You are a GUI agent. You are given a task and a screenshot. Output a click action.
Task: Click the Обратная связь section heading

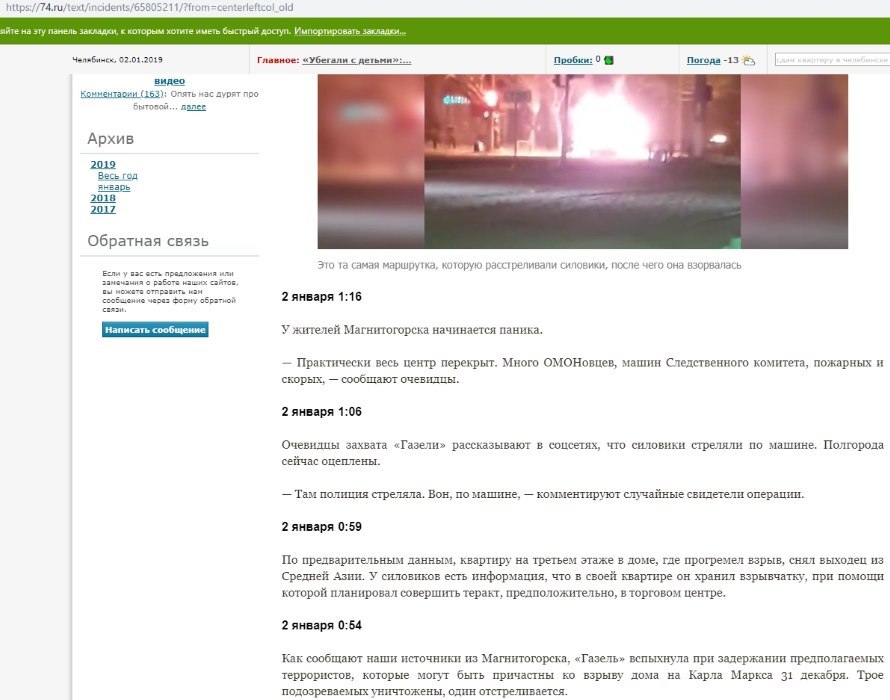tap(148, 241)
